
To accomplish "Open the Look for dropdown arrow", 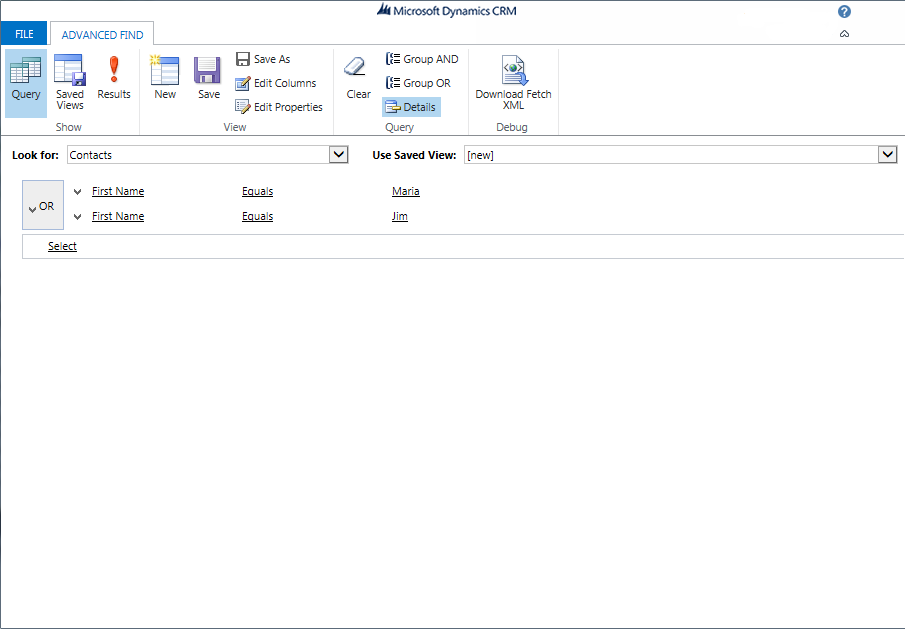I will (339, 155).
